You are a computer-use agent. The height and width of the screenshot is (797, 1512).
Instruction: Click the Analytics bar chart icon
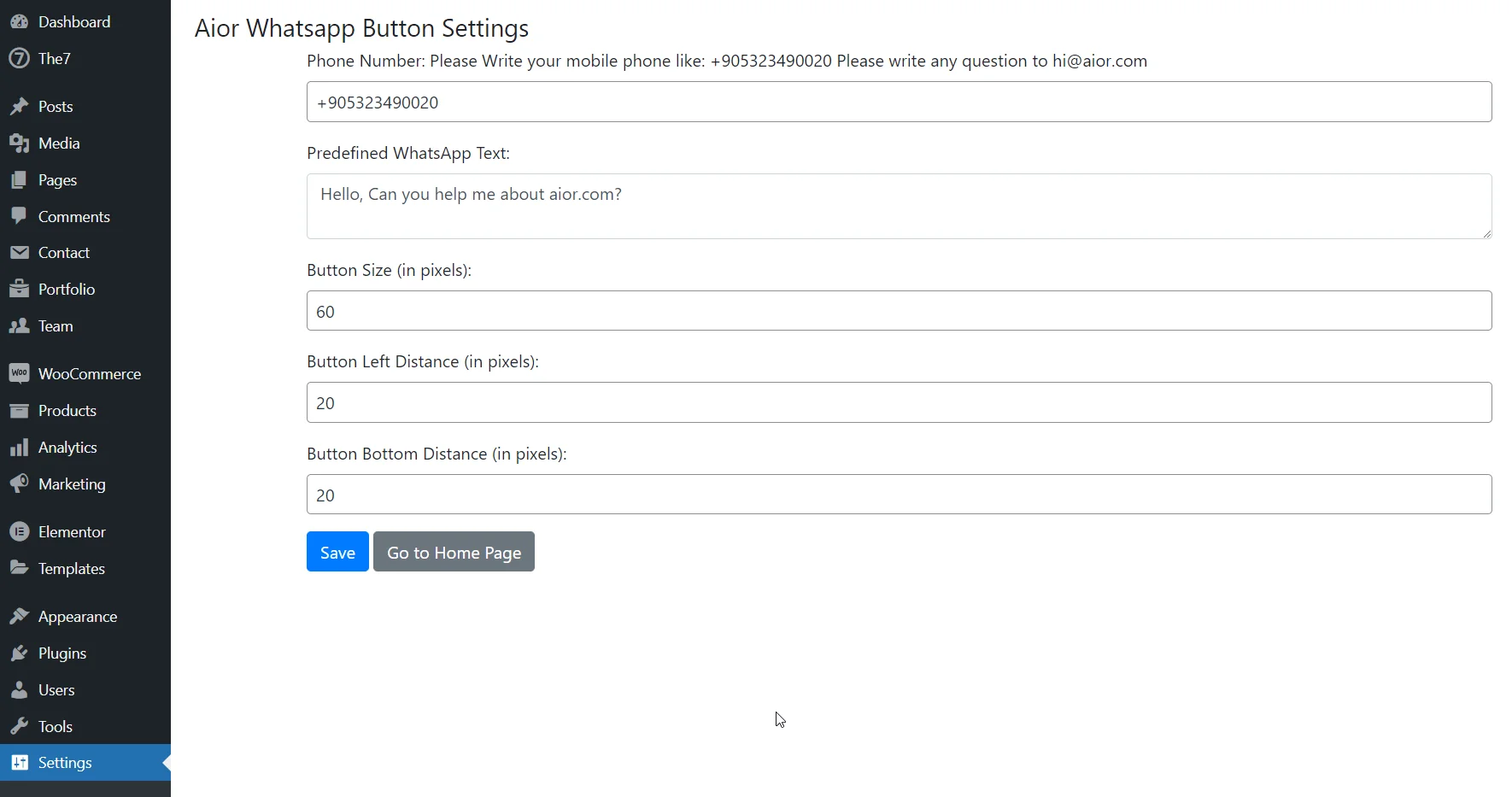click(x=19, y=447)
